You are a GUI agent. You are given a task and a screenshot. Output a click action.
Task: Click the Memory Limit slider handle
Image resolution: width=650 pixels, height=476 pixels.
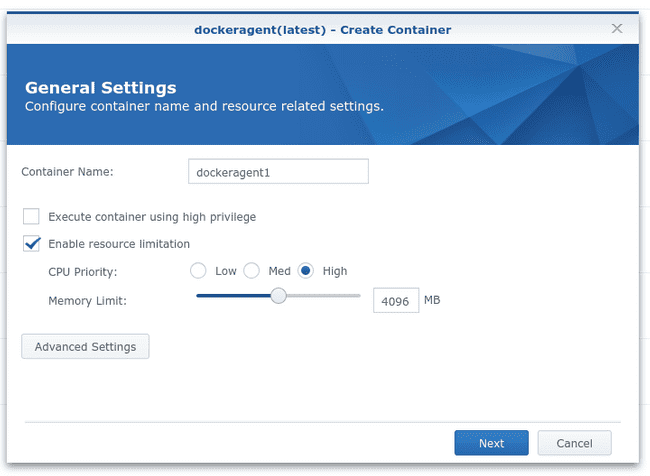[279, 296]
